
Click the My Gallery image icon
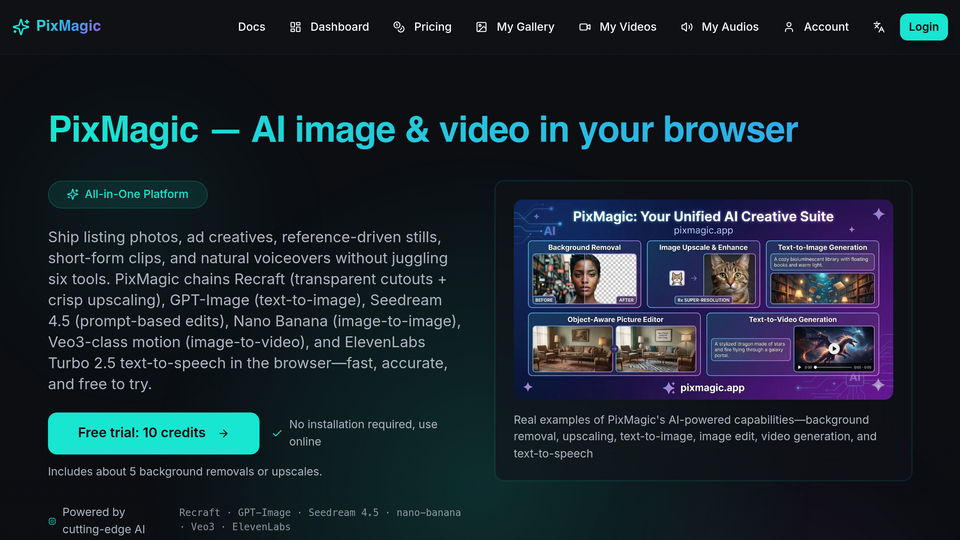481,27
